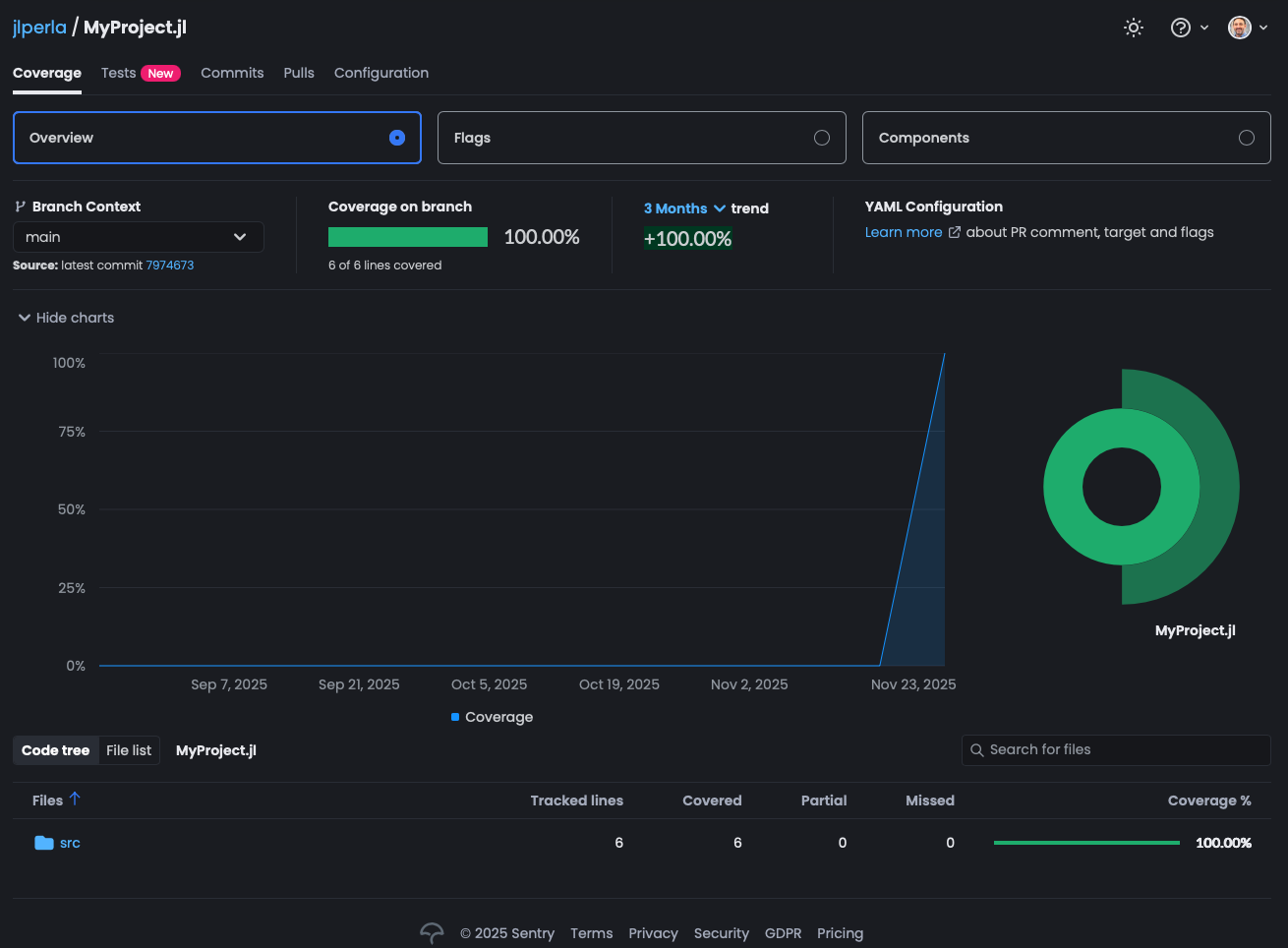Open the Configuration tab
1288x948 pixels.
click(x=381, y=73)
